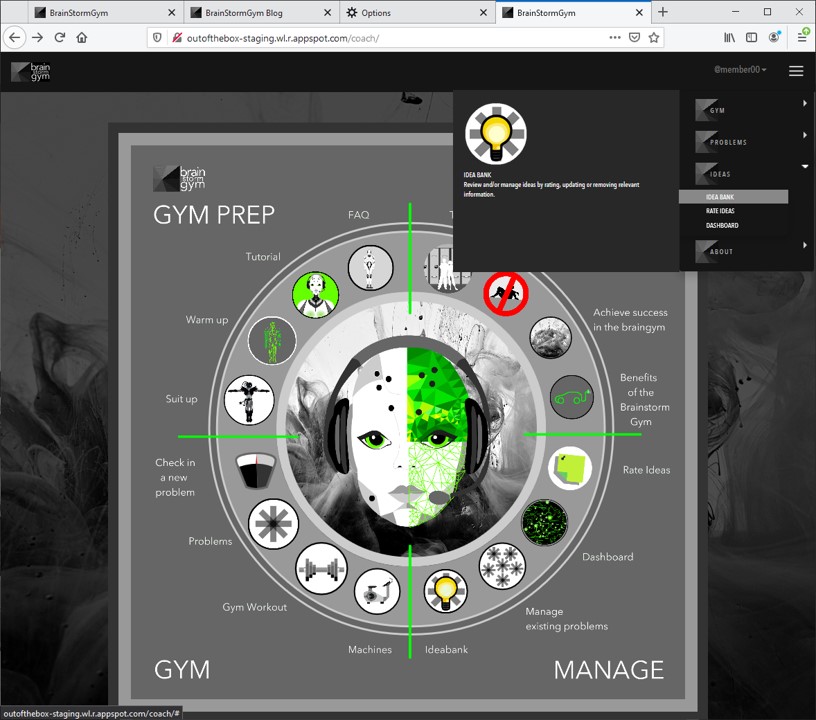Click the Machines label
The width and height of the screenshot is (816, 720).
coord(370,649)
